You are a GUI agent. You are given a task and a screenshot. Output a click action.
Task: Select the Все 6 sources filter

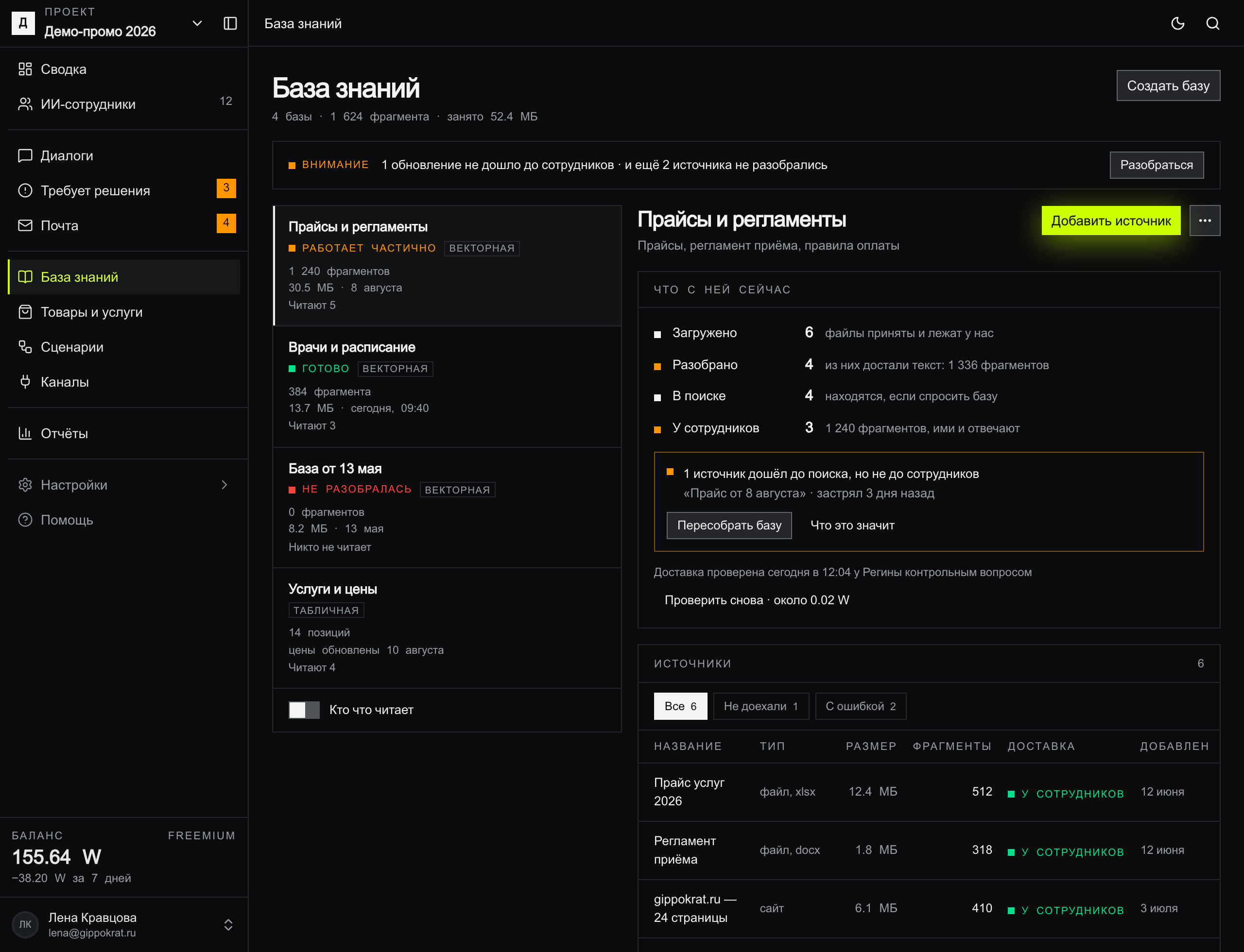(680, 706)
